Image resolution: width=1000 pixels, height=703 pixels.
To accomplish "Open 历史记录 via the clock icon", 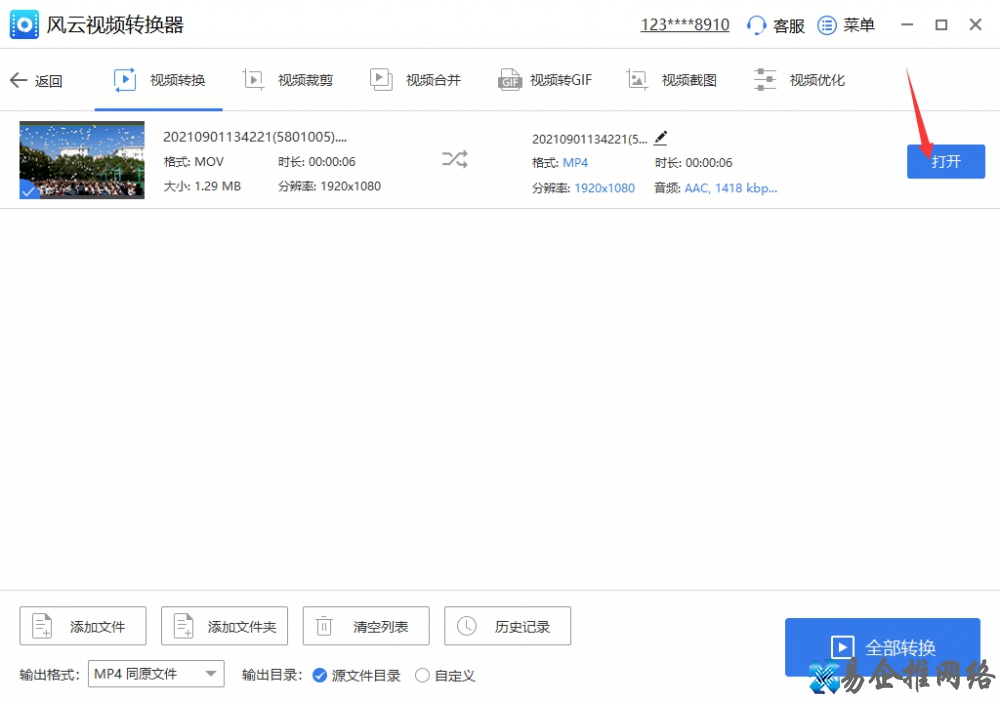I will click(x=467, y=625).
